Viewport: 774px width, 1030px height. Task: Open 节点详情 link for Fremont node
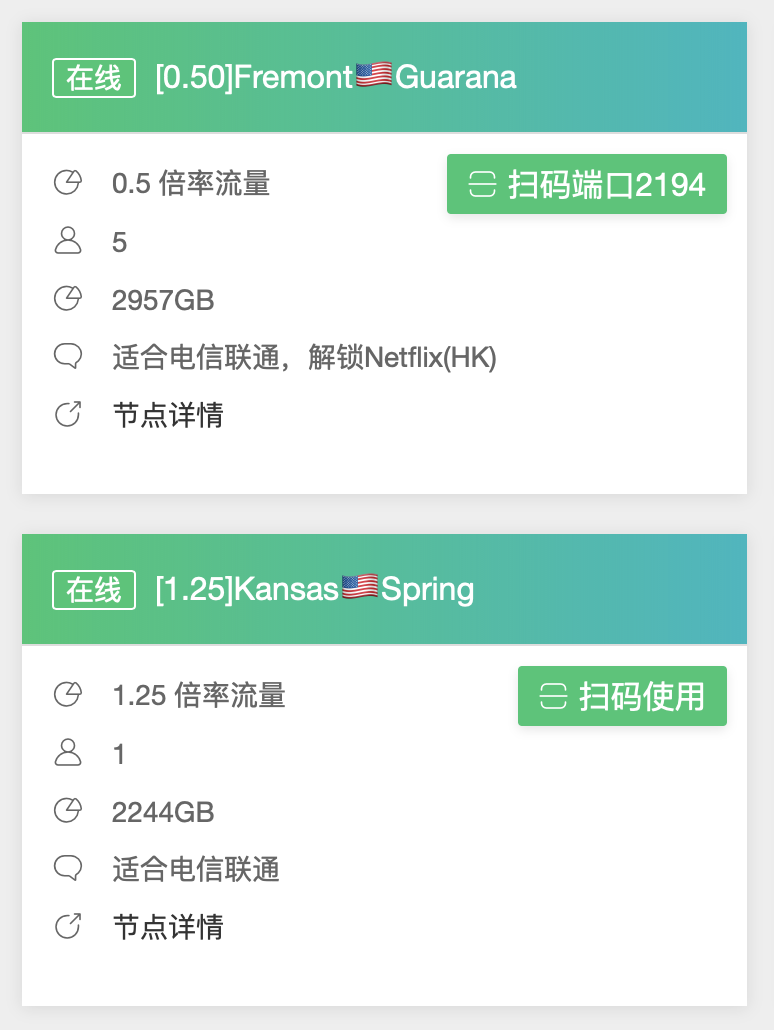pyautogui.click(x=168, y=415)
